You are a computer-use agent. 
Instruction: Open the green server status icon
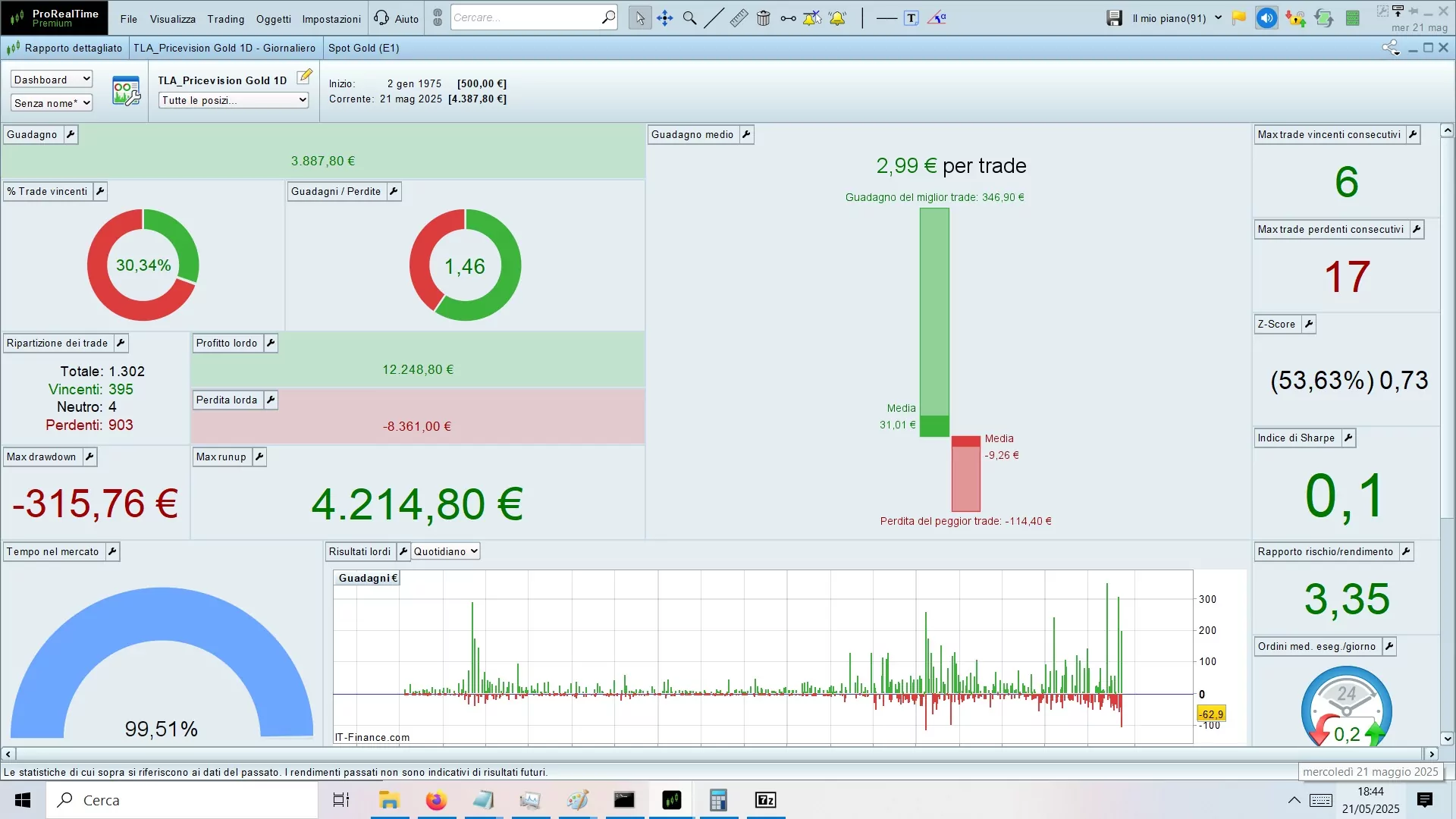(1352, 18)
